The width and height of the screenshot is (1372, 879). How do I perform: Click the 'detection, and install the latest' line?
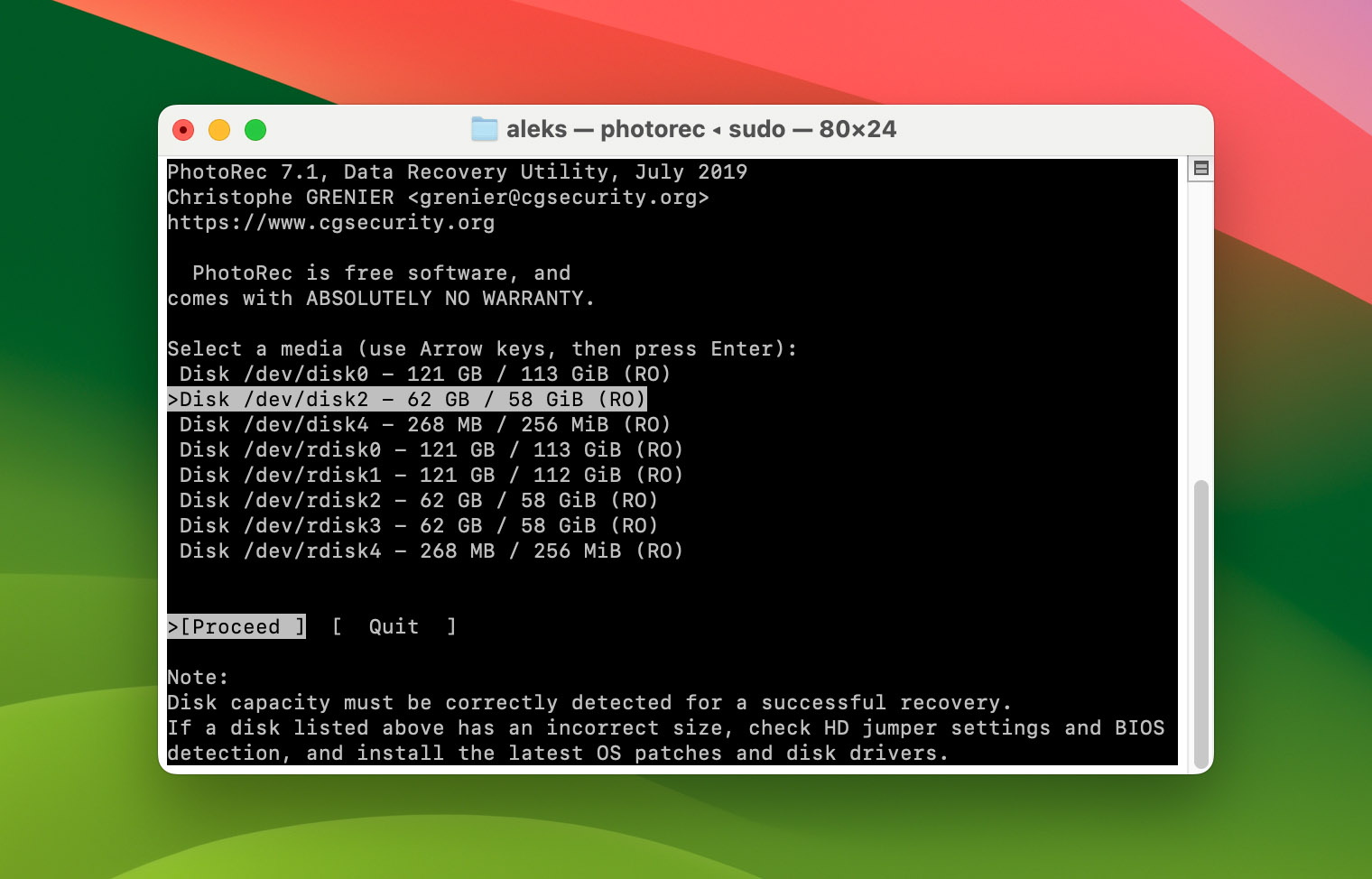click(x=558, y=753)
